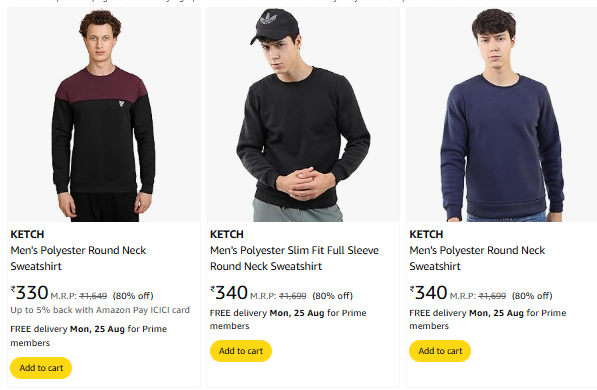Open the navy blue sweatshirt image
This screenshot has width=597, height=390.
pyautogui.click(x=502, y=115)
